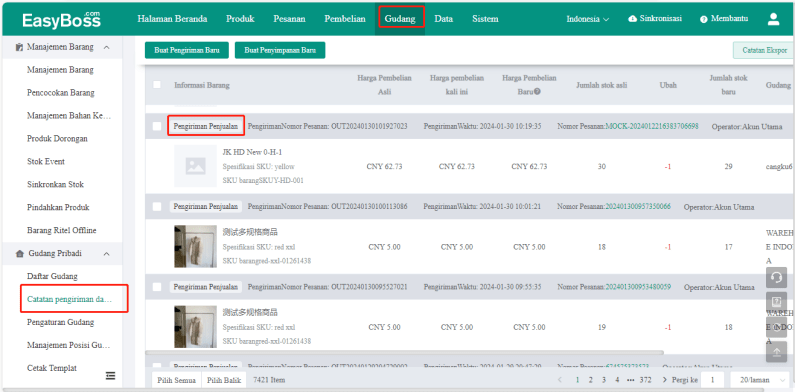The width and height of the screenshot is (796, 392).
Task: Click the floating help guide icon
Action: click(776, 302)
